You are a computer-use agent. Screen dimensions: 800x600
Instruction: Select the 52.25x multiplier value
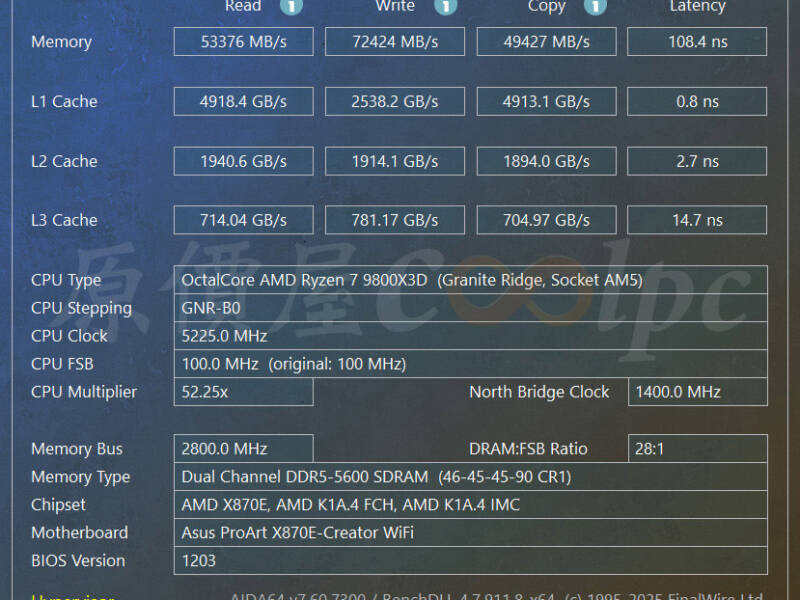point(243,392)
